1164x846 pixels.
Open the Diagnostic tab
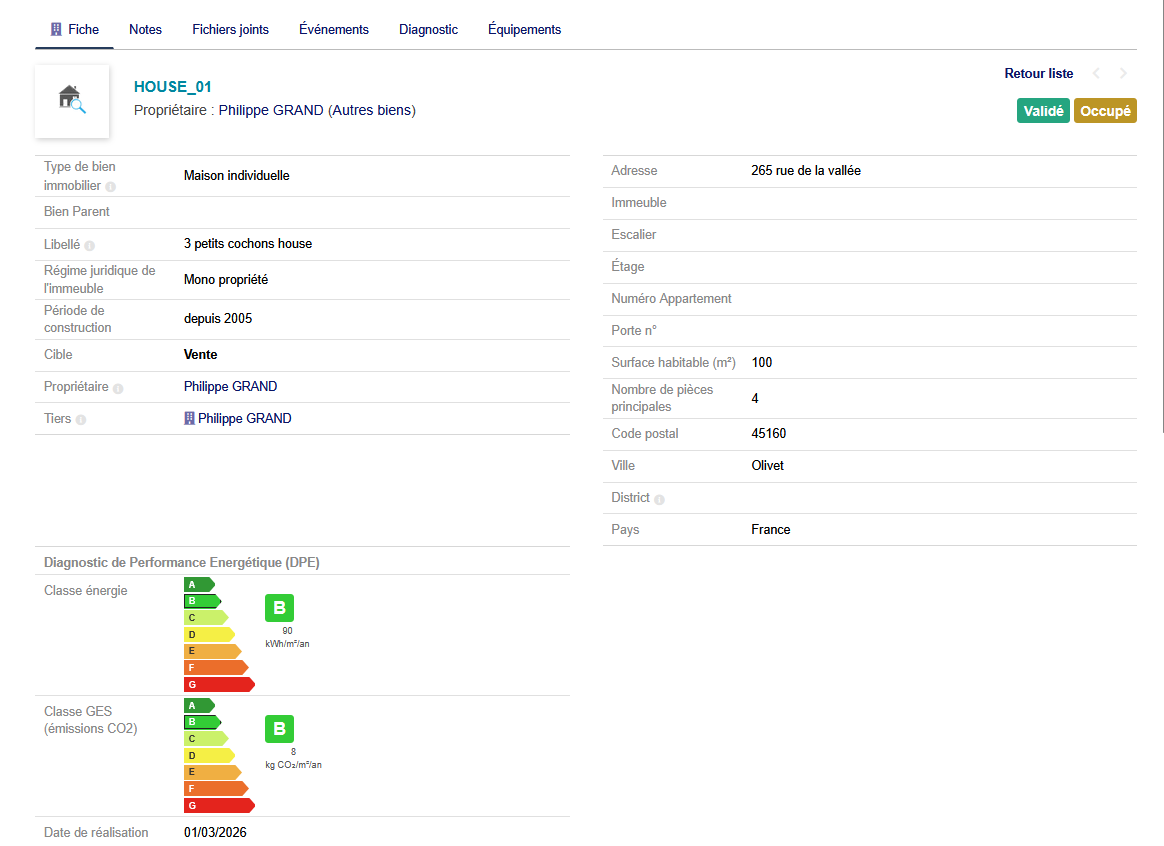pyautogui.click(x=428, y=30)
